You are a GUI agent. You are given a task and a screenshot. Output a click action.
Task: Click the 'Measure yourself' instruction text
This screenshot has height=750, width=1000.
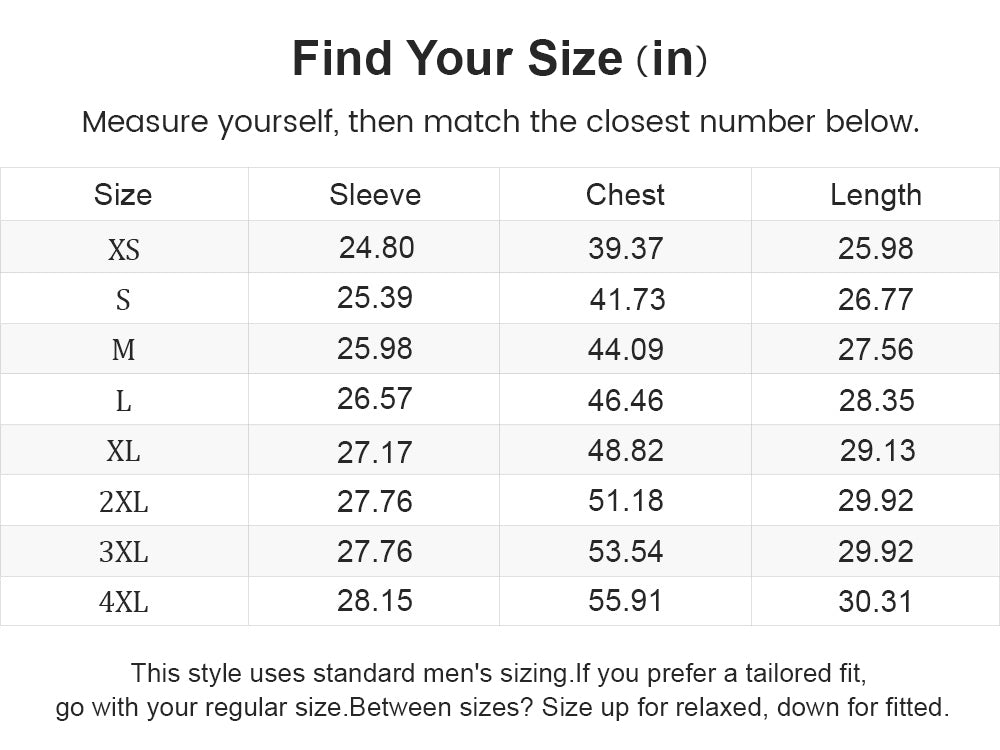click(x=501, y=121)
